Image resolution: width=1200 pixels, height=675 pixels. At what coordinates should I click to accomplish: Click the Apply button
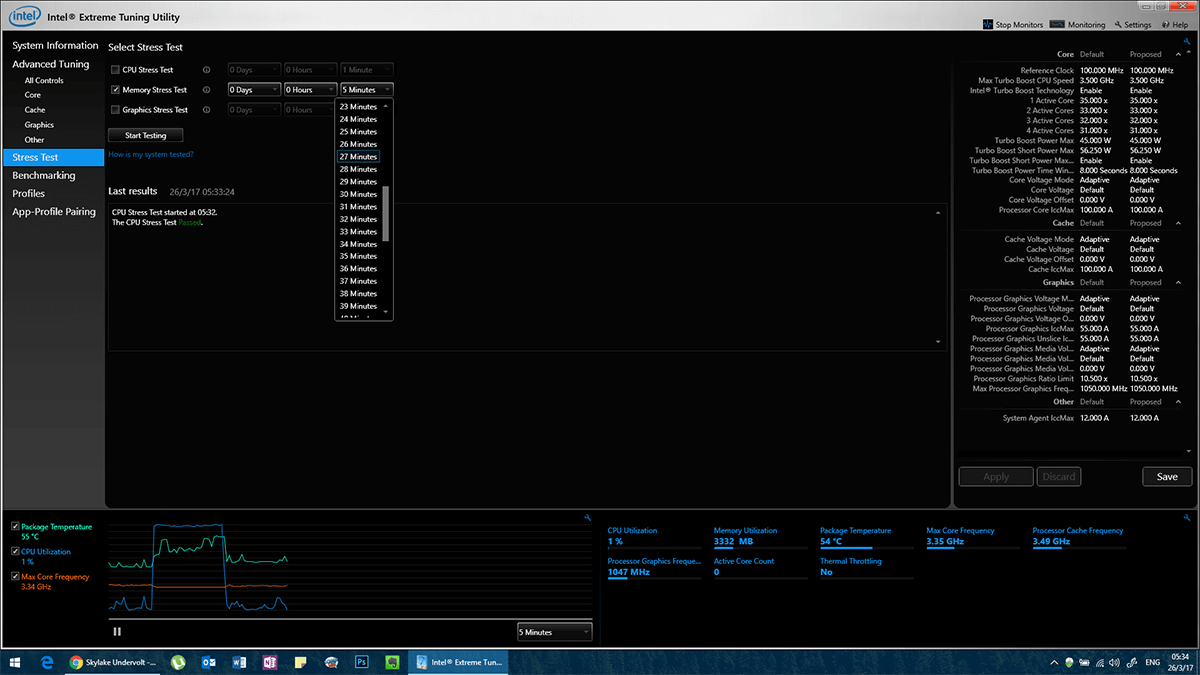pyautogui.click(x=996, y=477)
